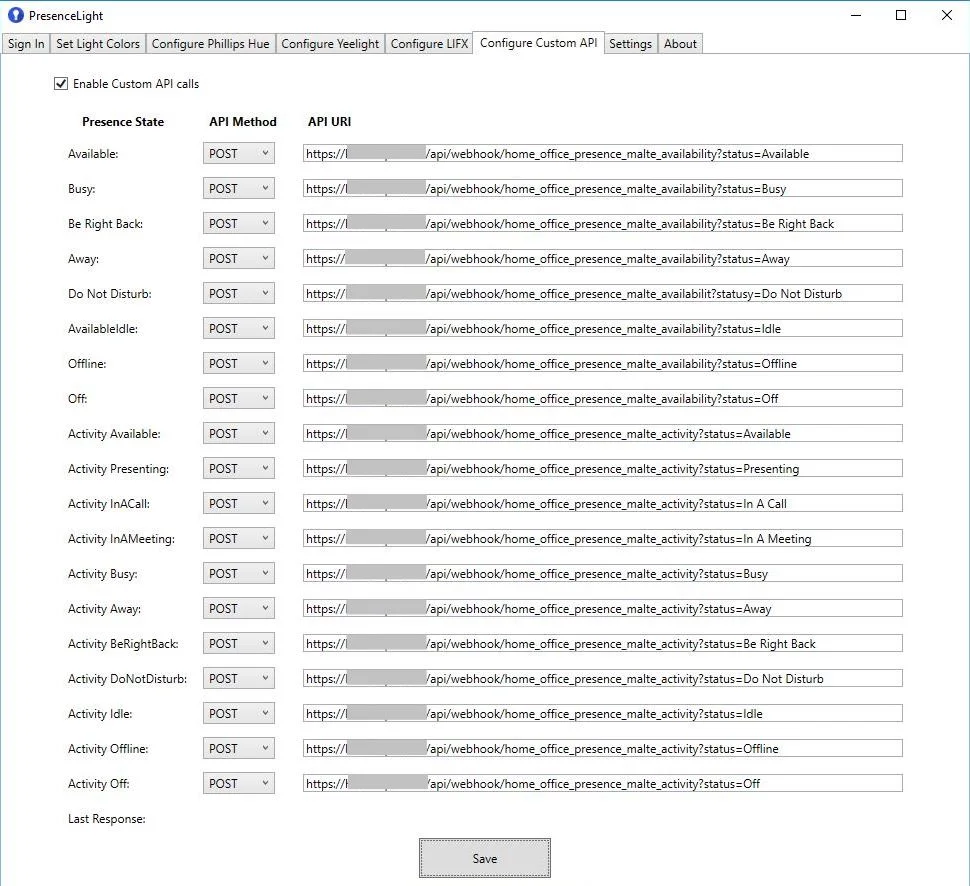Image resolution: width=970 pixels, height=886 pixels.
Task: Open method dropdown for Activity Available
Action: 239,434
